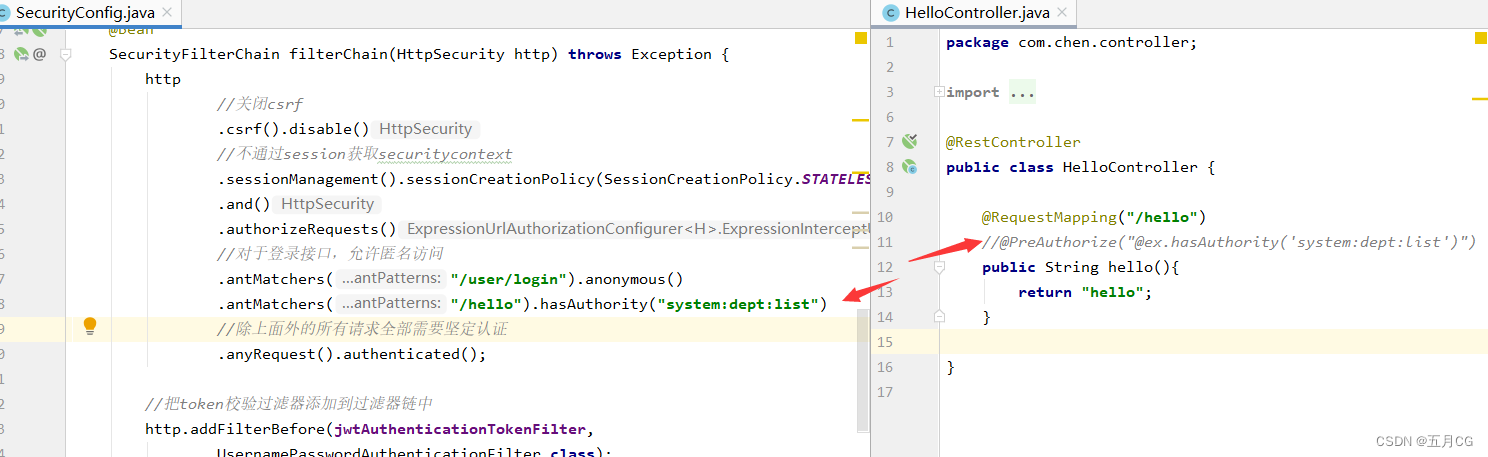Click the yellow warning indicator in HelloController editor
1488x457 pixels.
(x=1481, y=38)
